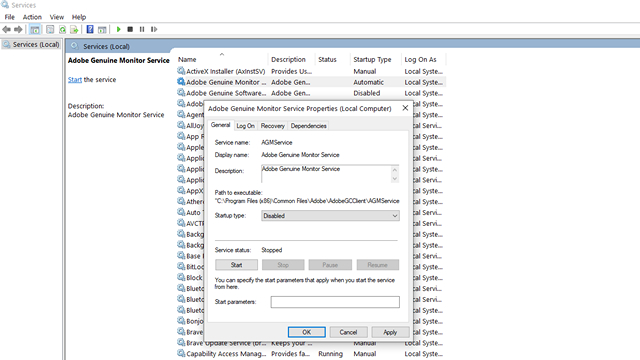Sort by the Startup Type column header

[376, 59]
